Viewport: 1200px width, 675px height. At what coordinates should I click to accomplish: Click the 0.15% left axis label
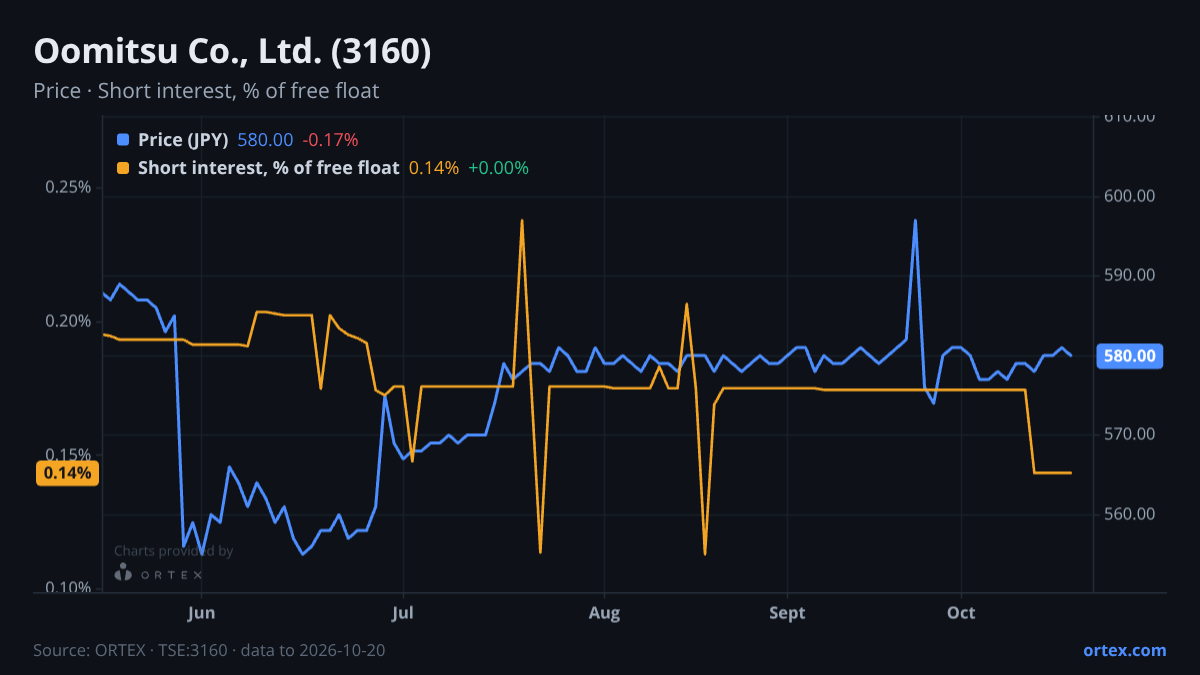point(68,454)
